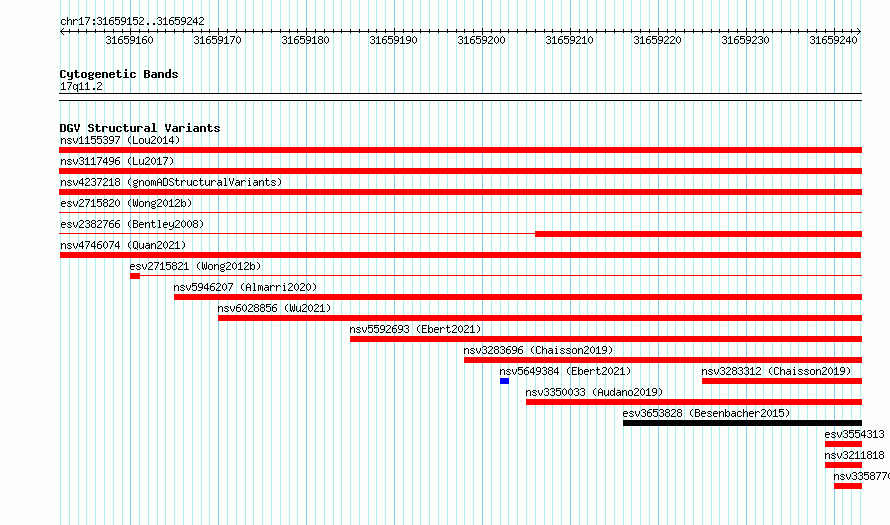
Task: Open nsv4237218 (gnomADStructuralVariants) label
Action: pyautogui.click(x=171, y=182)
